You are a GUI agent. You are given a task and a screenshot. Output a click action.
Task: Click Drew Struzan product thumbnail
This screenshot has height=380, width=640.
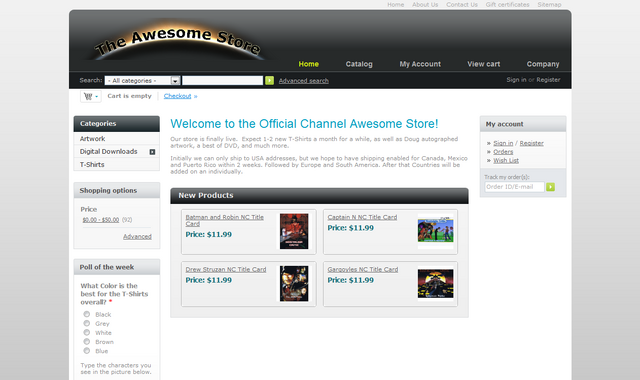coord(294,284)
